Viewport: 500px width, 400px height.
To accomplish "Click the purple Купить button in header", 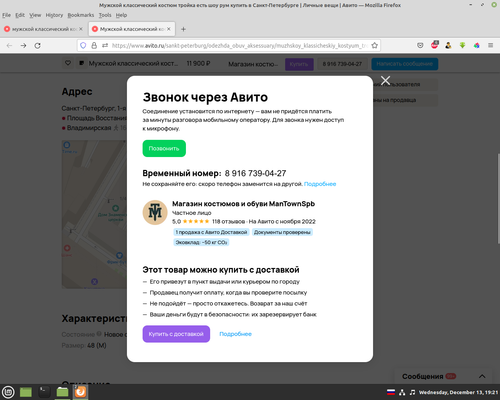I will pyautogui.click(x=299, y=64).
